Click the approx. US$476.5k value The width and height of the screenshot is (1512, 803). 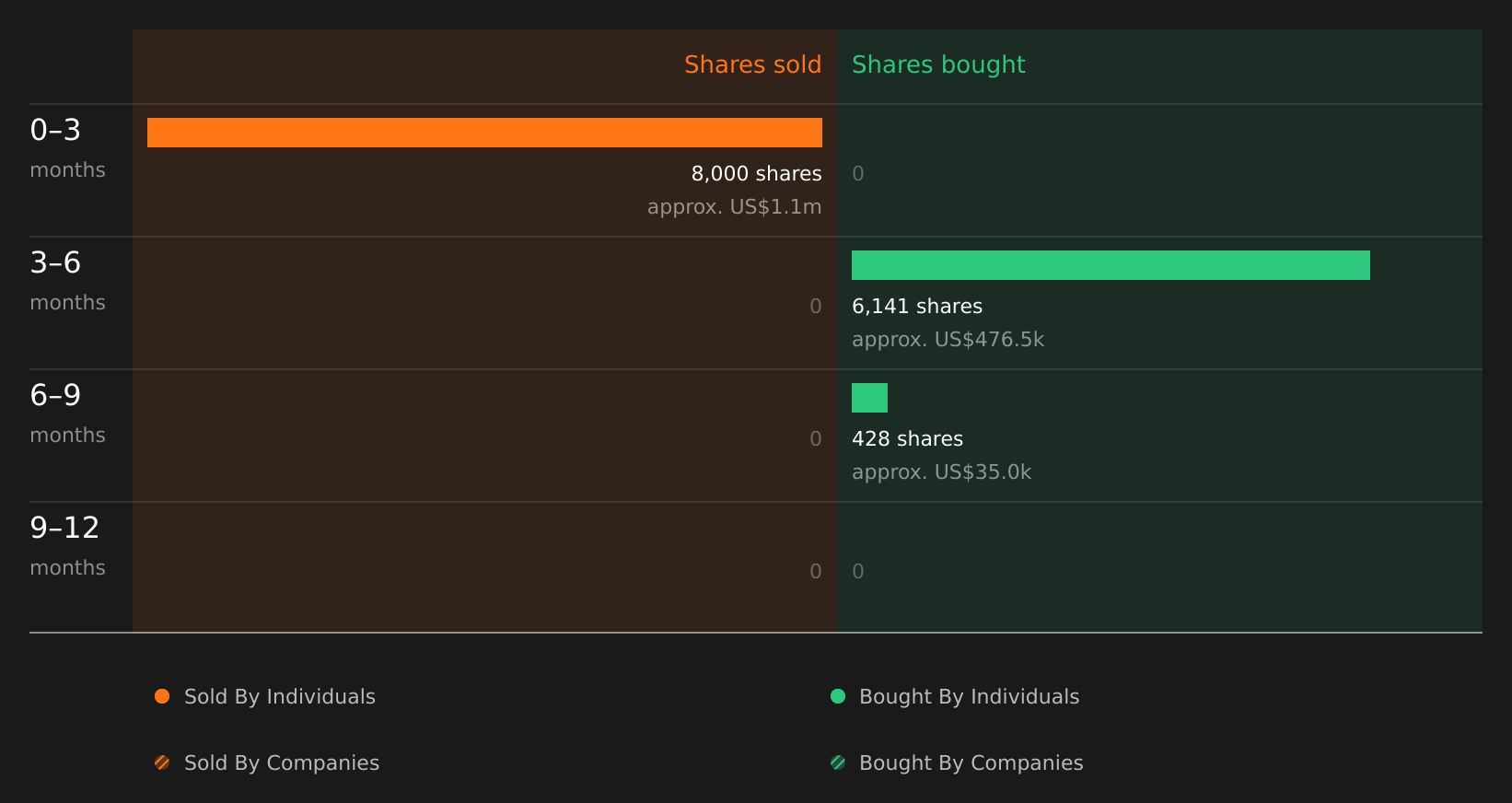(x=948, y=340)
